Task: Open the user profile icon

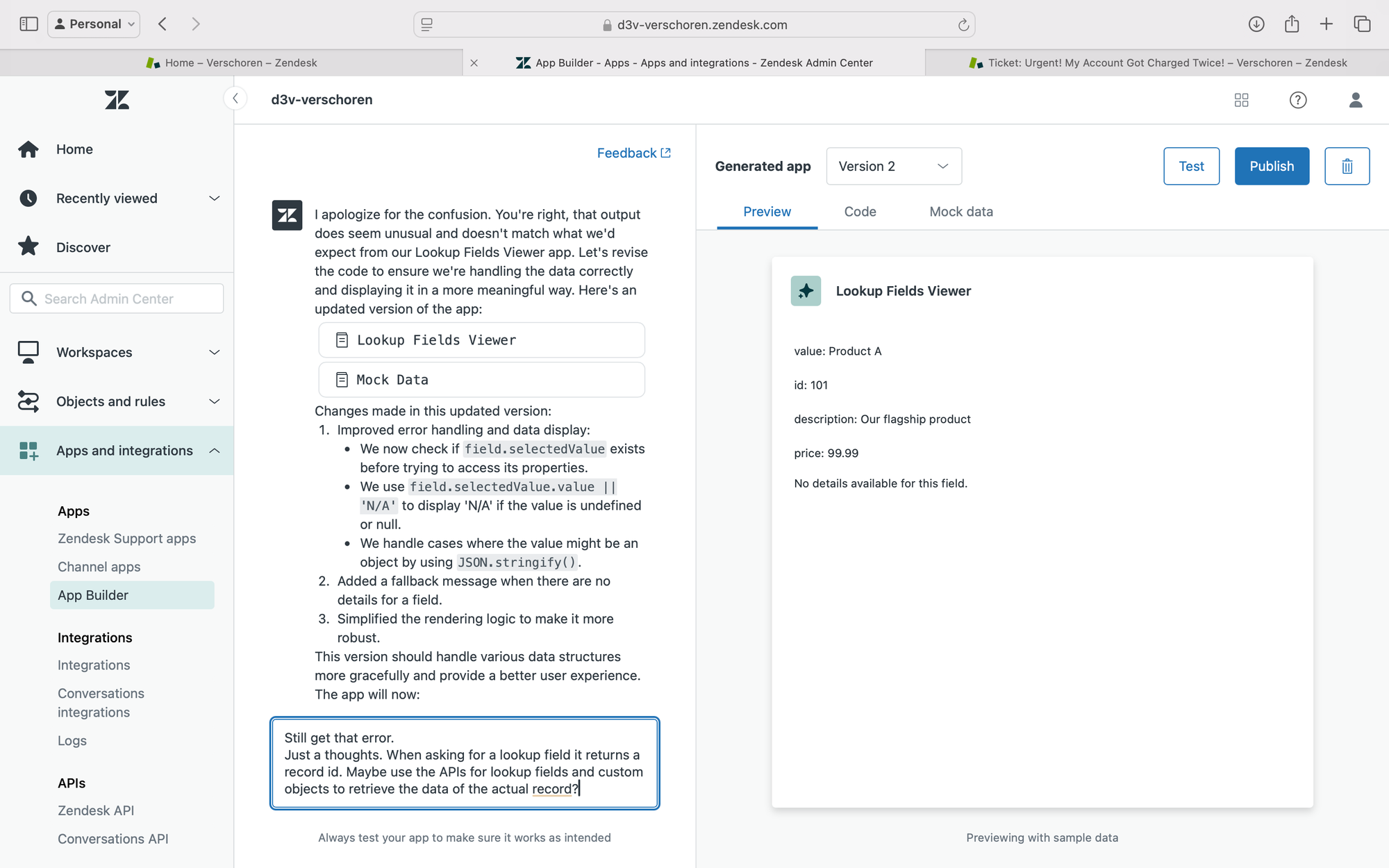Action: click(1355, 100)
